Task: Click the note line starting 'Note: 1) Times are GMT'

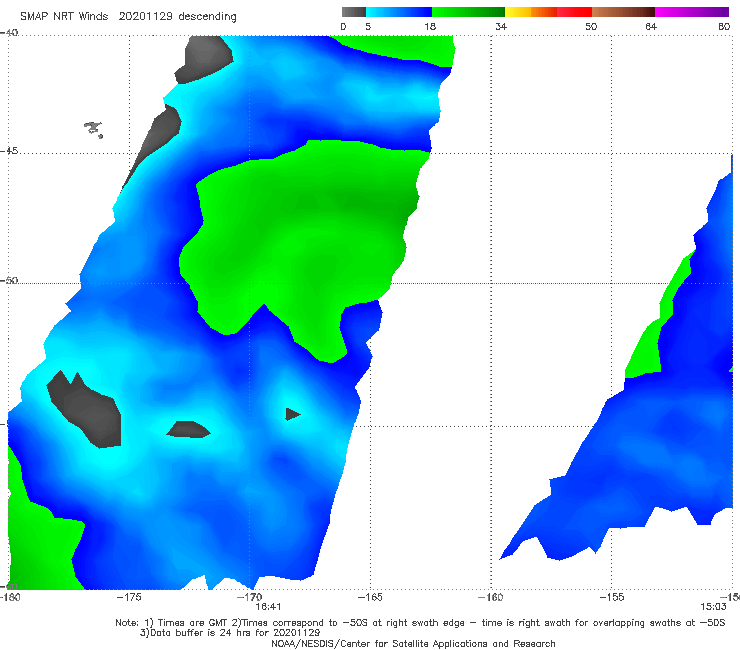Action: [420, 623]
